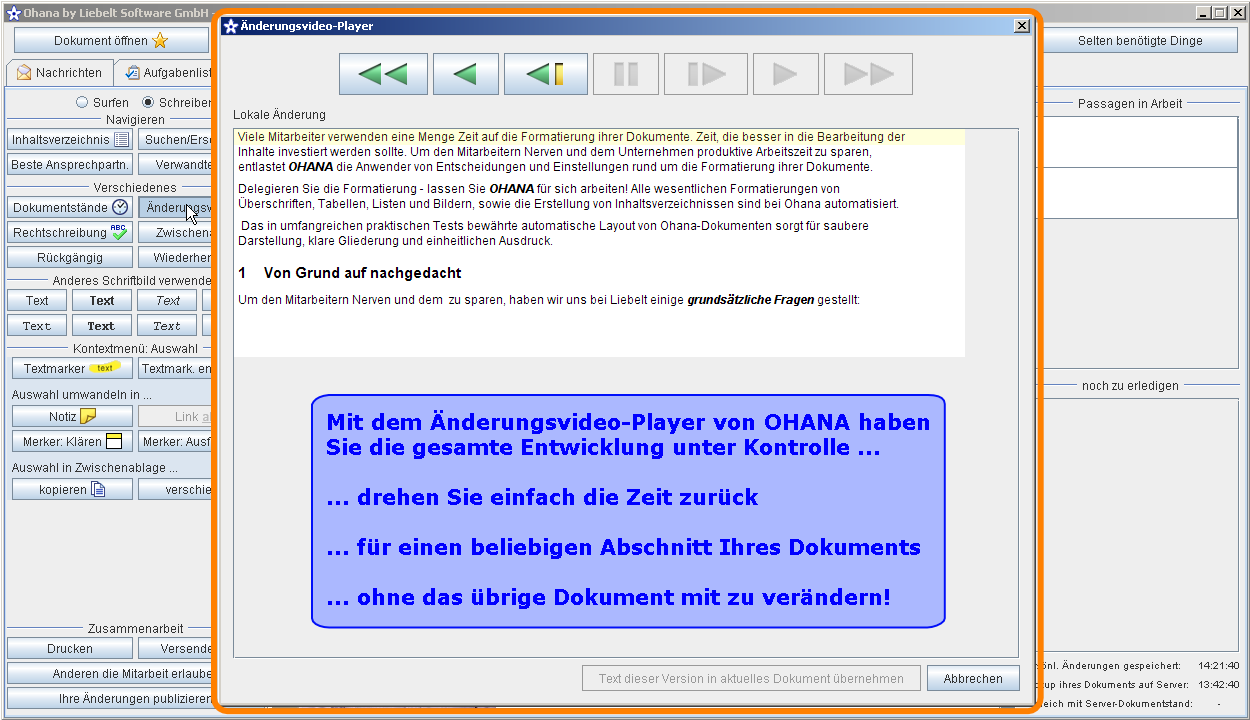Fast forward to the latest change

[x=867, y=73]
